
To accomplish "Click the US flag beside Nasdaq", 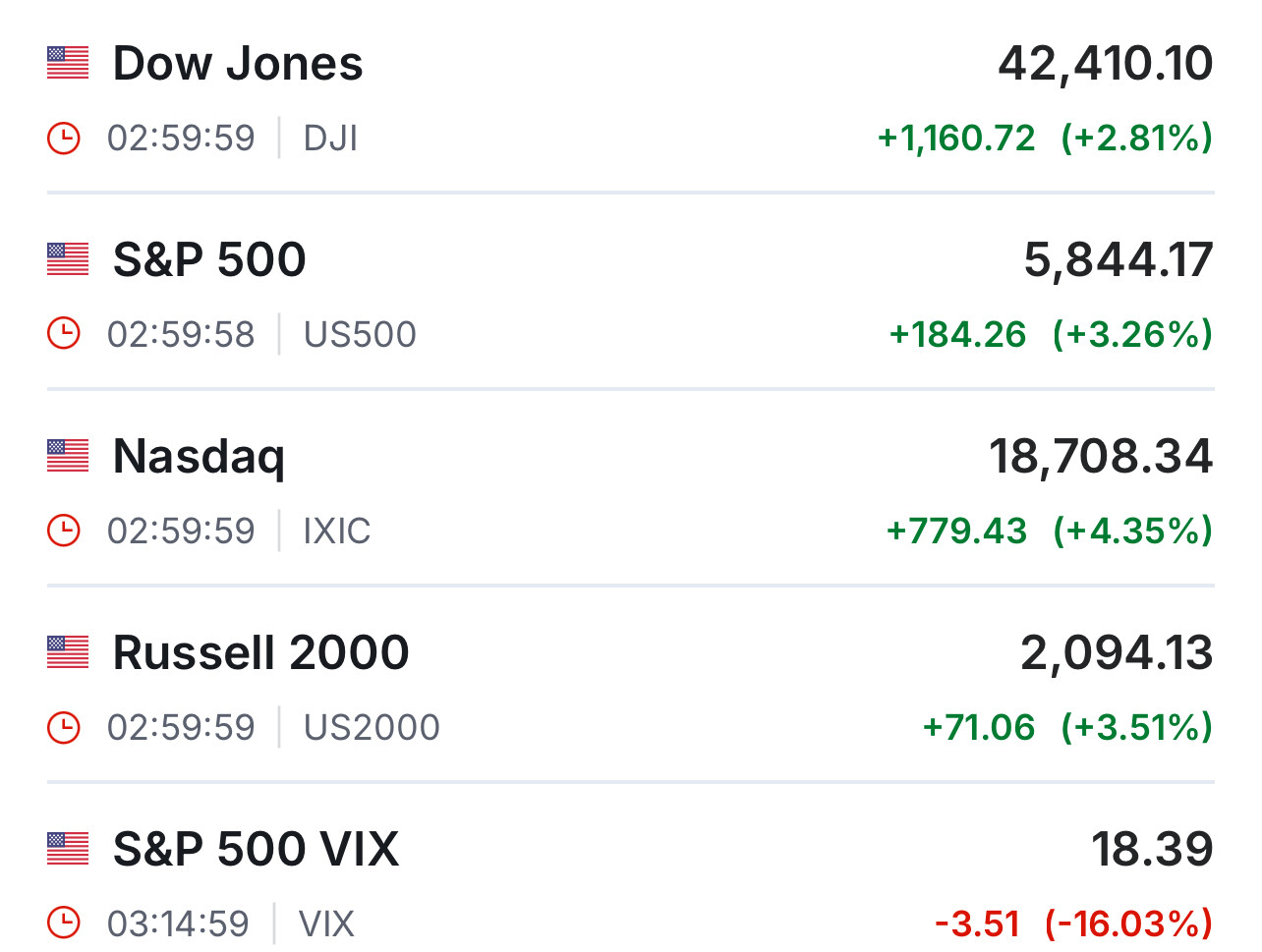I will click(68, 456).
